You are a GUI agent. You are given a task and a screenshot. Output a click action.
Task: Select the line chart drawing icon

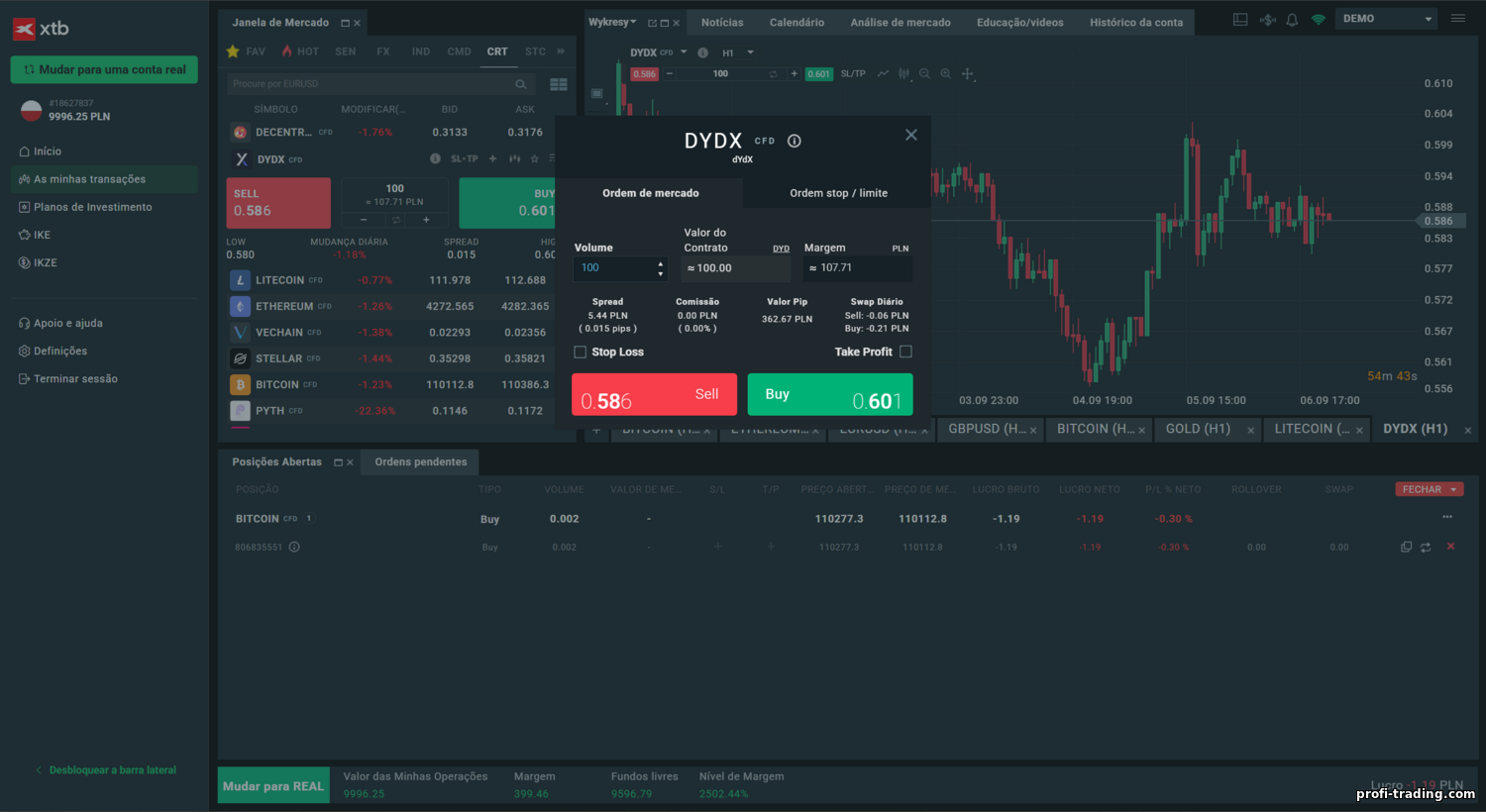(x=883, y=73)
